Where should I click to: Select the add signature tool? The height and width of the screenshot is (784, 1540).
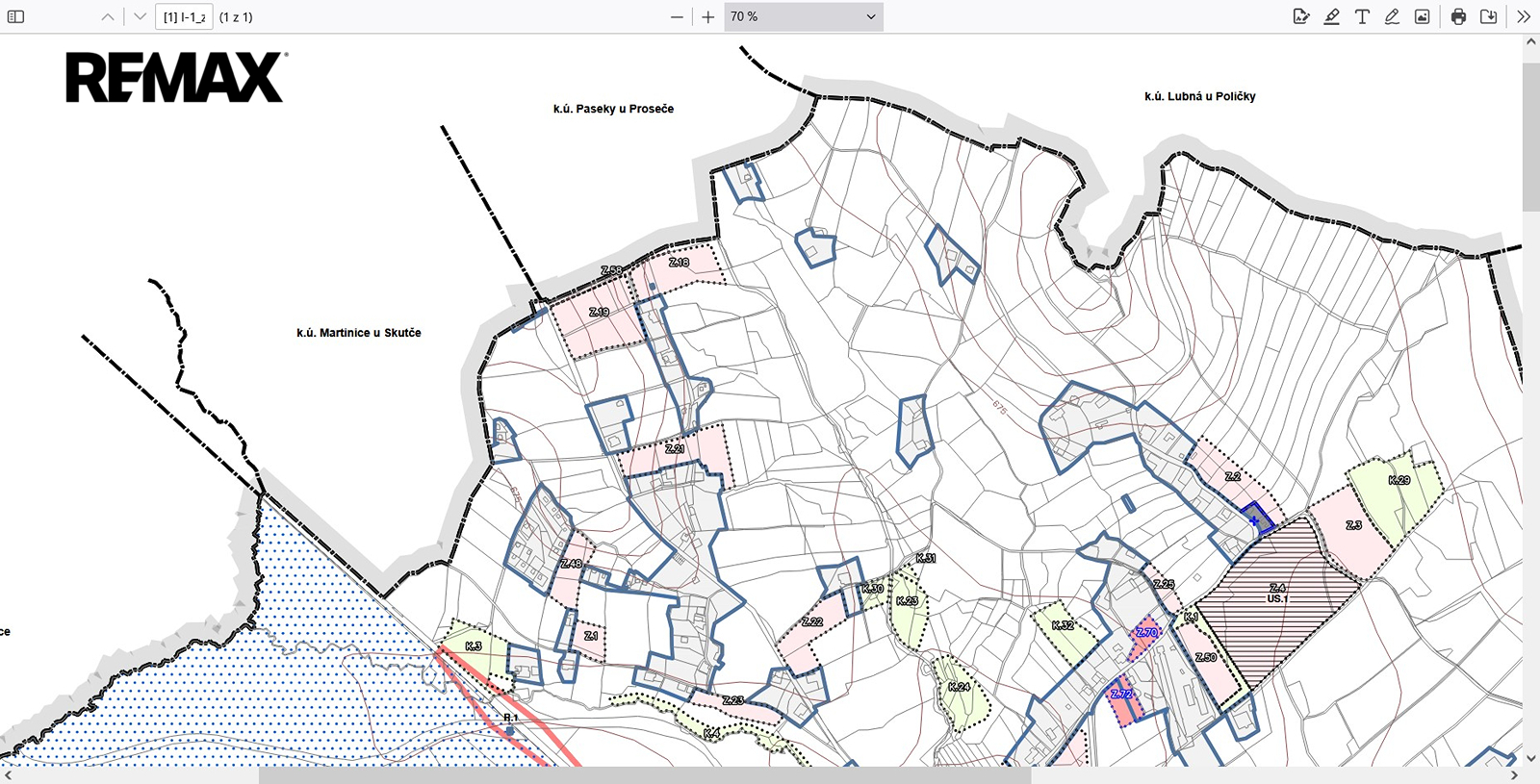[x=1301, y=16]
